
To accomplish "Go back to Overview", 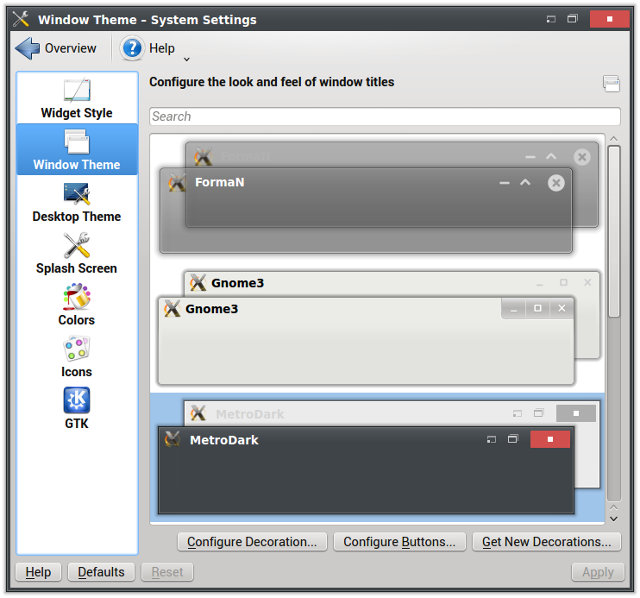I will pos(56,48).
